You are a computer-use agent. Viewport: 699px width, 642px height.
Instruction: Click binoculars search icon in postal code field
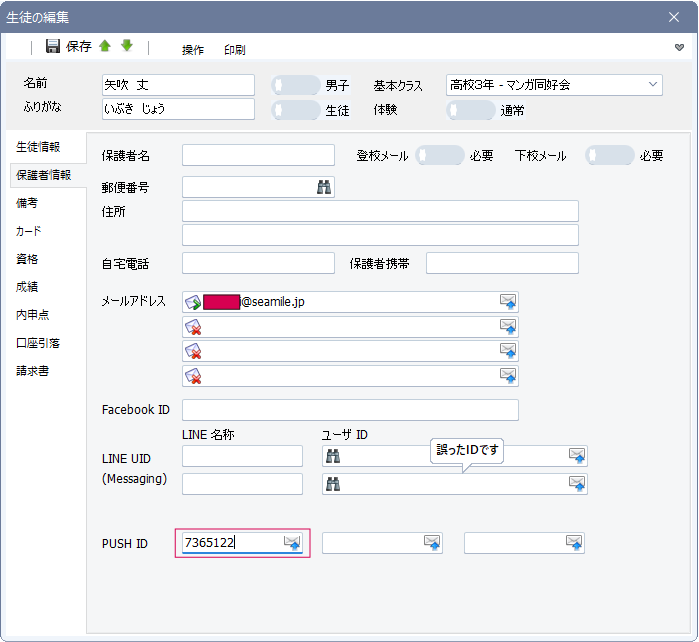tap(324, 187)
